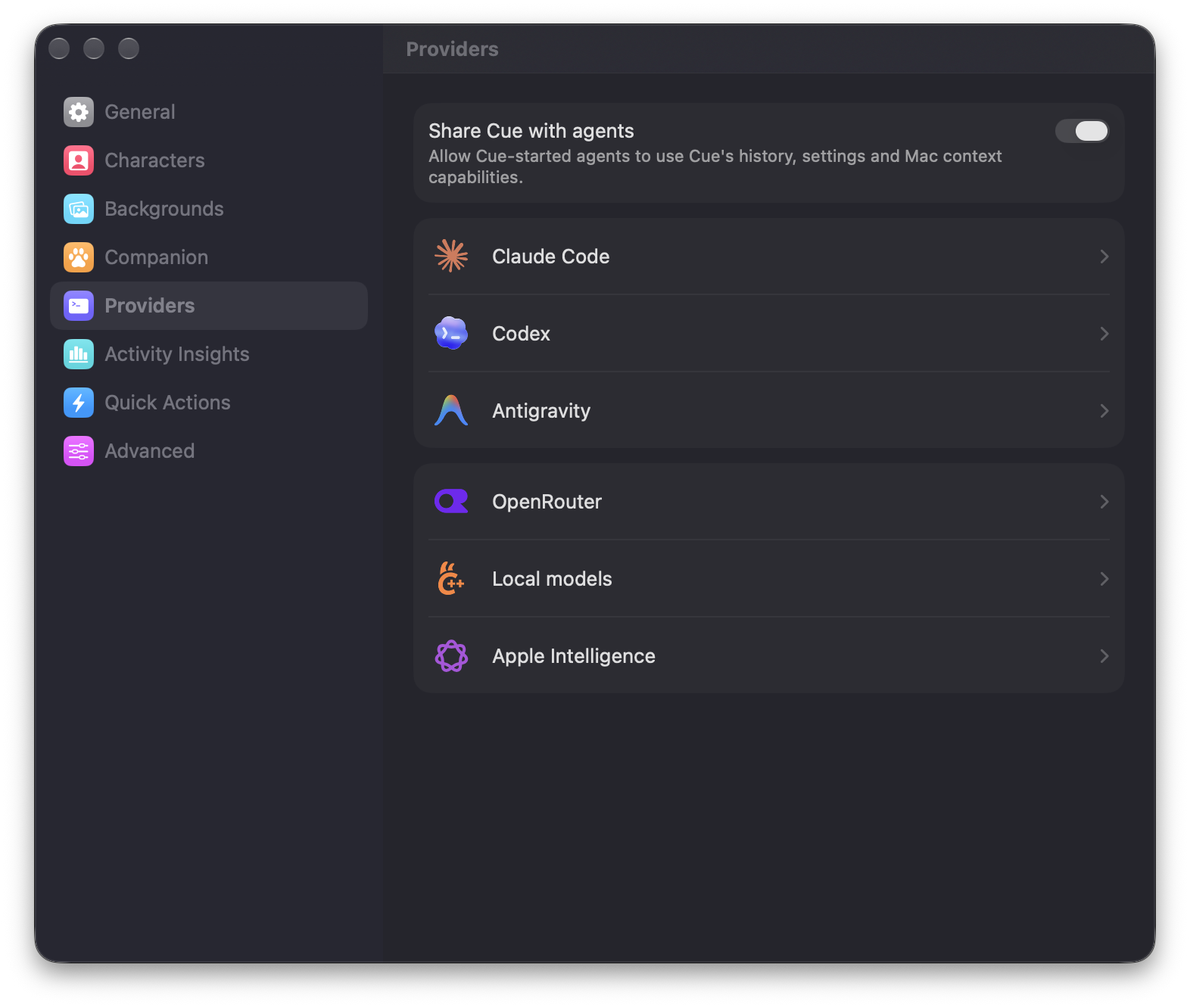Click the Companion paw icon
1190x1008 pixels.
(x=79, y=257)
